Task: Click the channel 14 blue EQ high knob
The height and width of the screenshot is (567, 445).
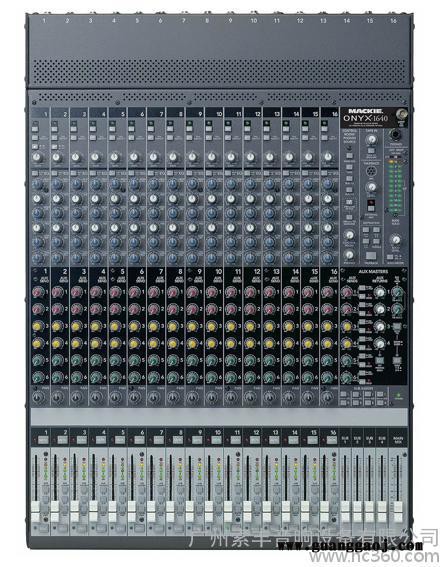Action: click(x=289, y=184)
